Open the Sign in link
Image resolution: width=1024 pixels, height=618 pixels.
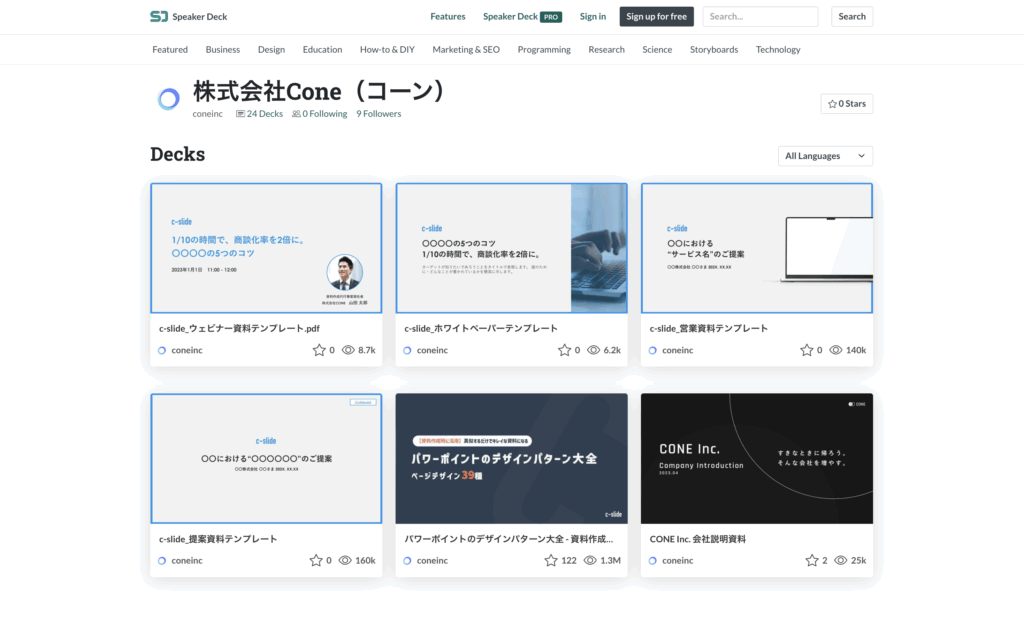pos(593,16)
